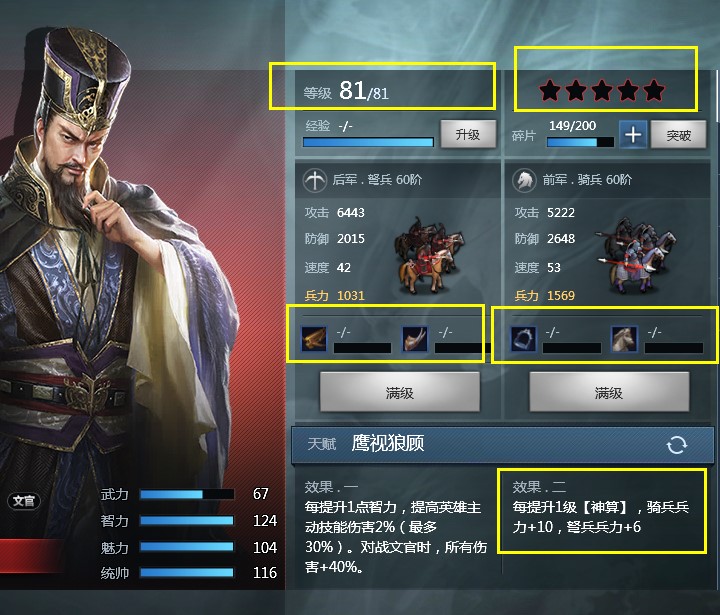Select the crossbow weapon equipment slot
Image resolution: width=720 pixels, height=615 pixels.
pyautogui.click(x=314, y=339)
